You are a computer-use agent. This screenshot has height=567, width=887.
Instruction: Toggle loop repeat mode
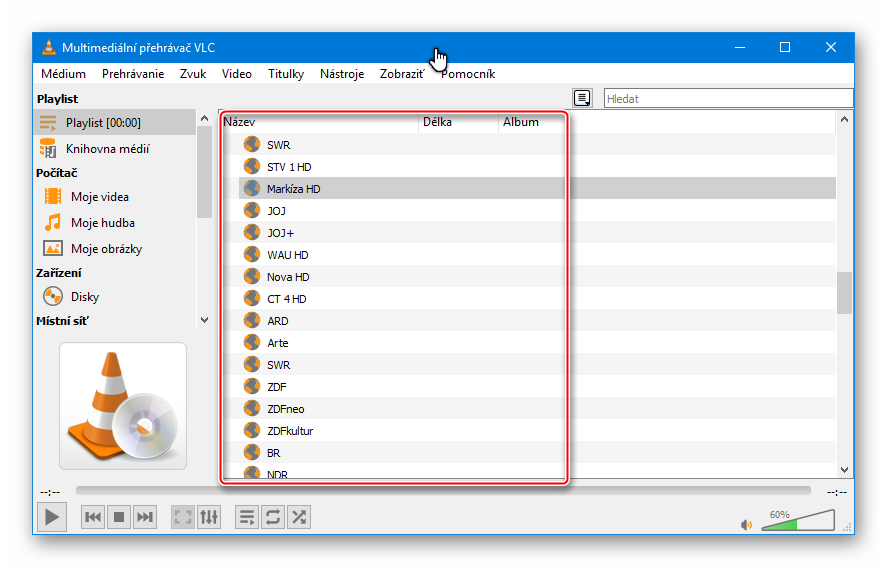coord(272,517)
